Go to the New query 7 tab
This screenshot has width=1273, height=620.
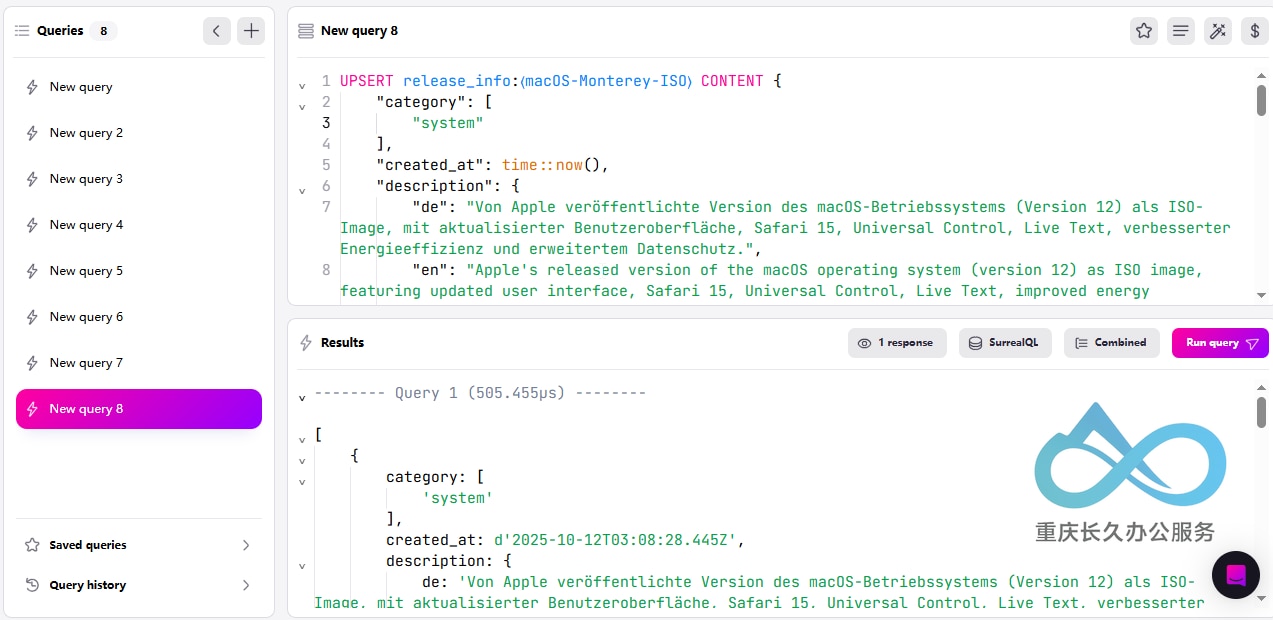[x=139, y=363]
